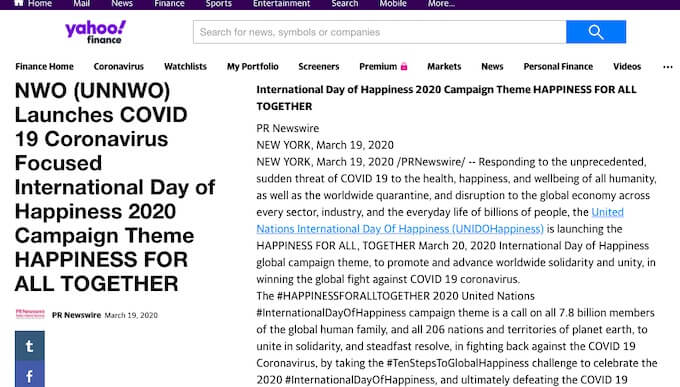Open Finance in top purple bar

[x=169, y=3]
